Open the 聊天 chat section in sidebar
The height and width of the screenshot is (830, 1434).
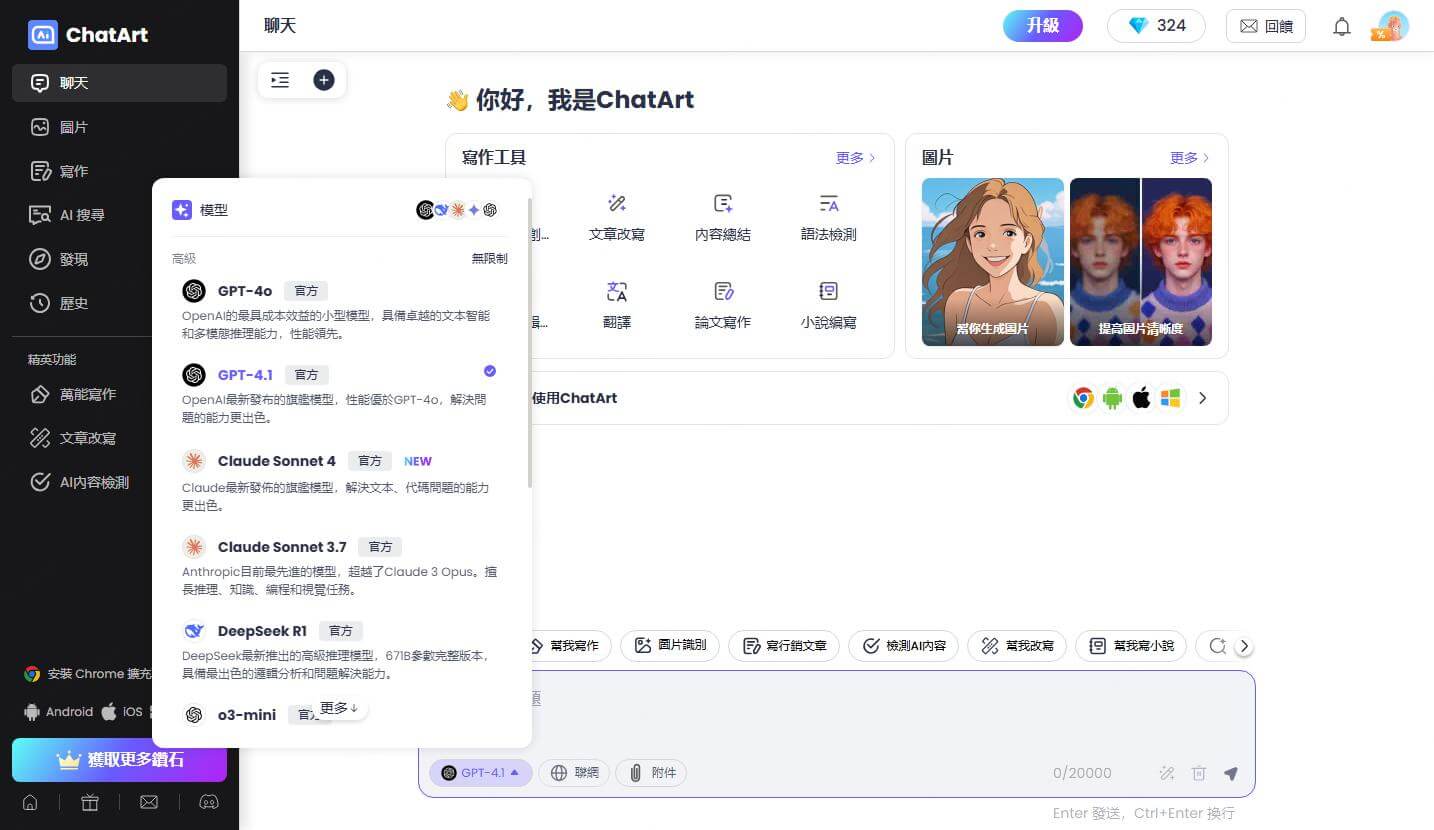click(x=119, y=83)
